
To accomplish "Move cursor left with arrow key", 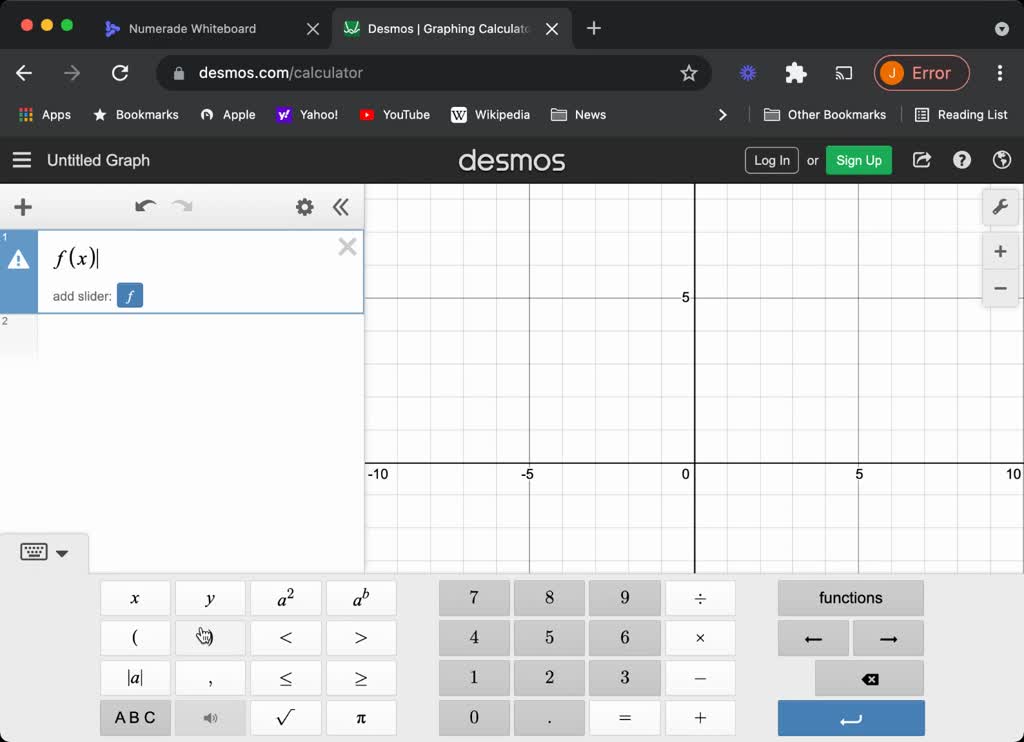I will pyautogui.click(x=813, y=637).
